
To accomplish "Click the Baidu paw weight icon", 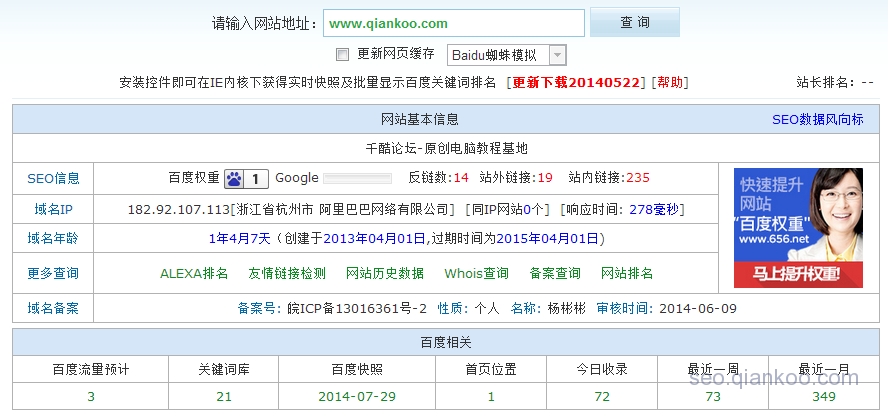I will (234, 179).
